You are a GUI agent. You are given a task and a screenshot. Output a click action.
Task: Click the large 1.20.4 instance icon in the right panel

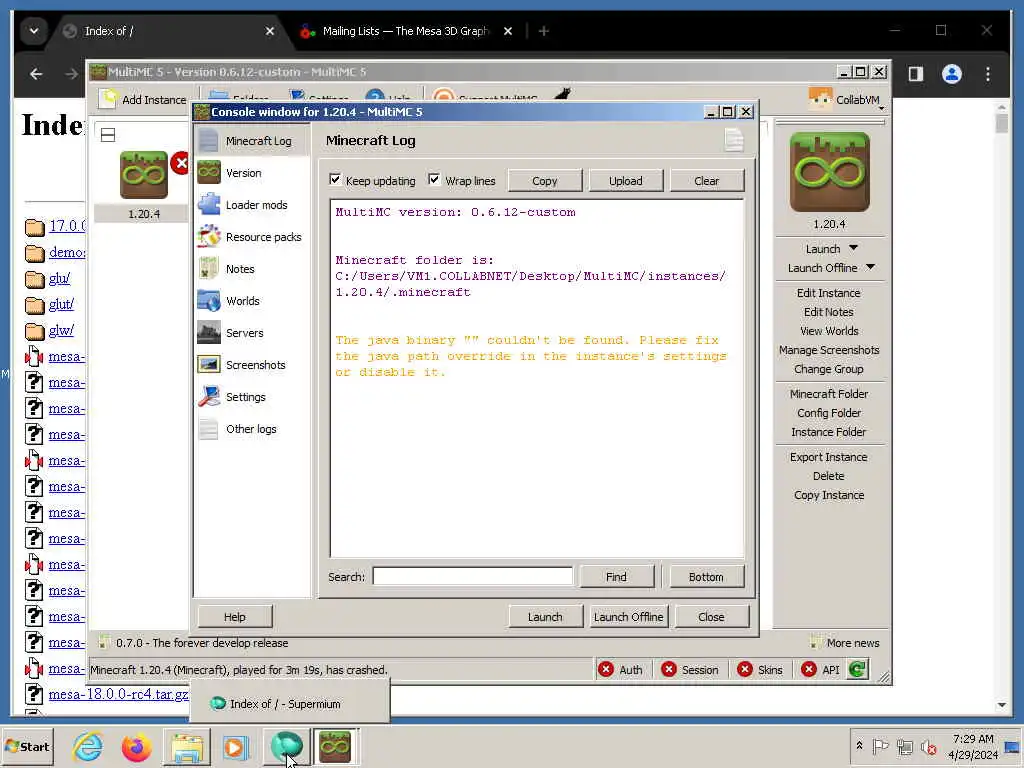point(829,172)
